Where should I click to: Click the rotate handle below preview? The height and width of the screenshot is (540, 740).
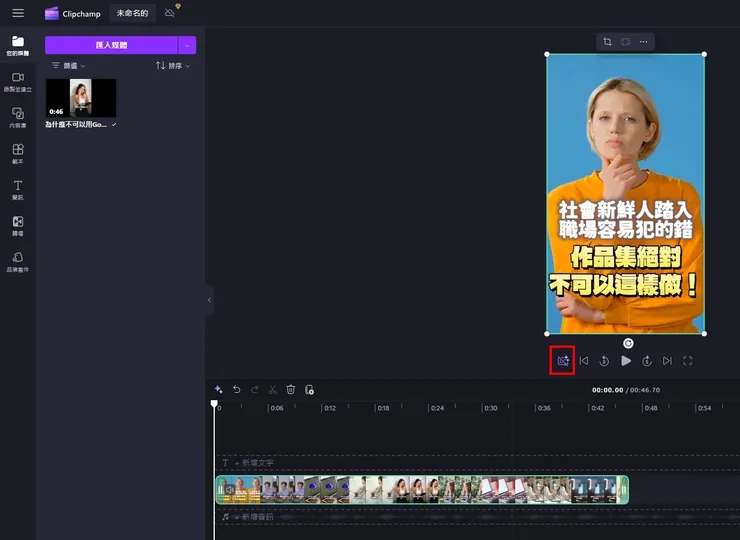coord(628,343)
